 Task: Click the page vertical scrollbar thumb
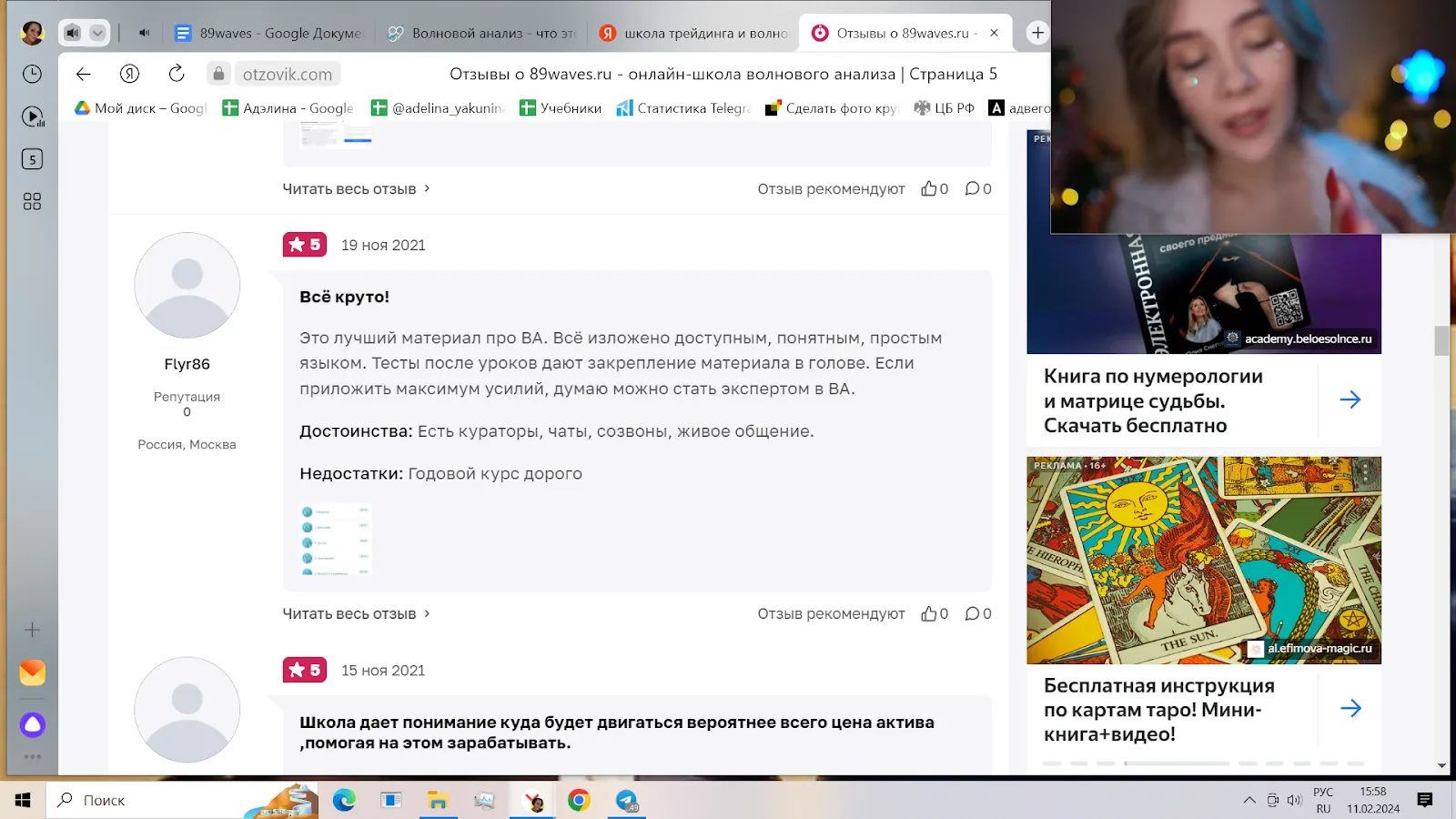coord(1441,340)
